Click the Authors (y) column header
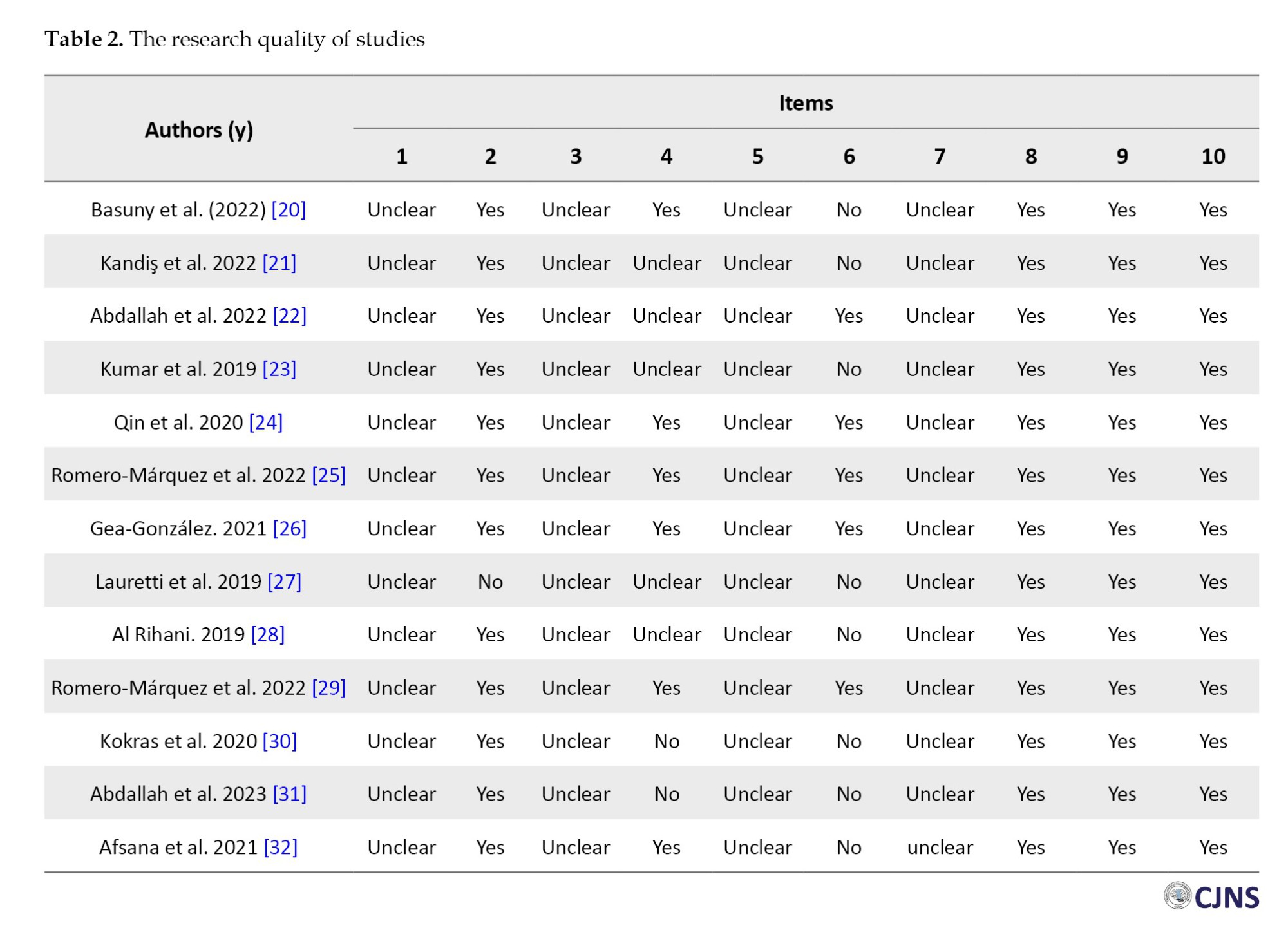The image size is (1288, 939). click(198, 130)
